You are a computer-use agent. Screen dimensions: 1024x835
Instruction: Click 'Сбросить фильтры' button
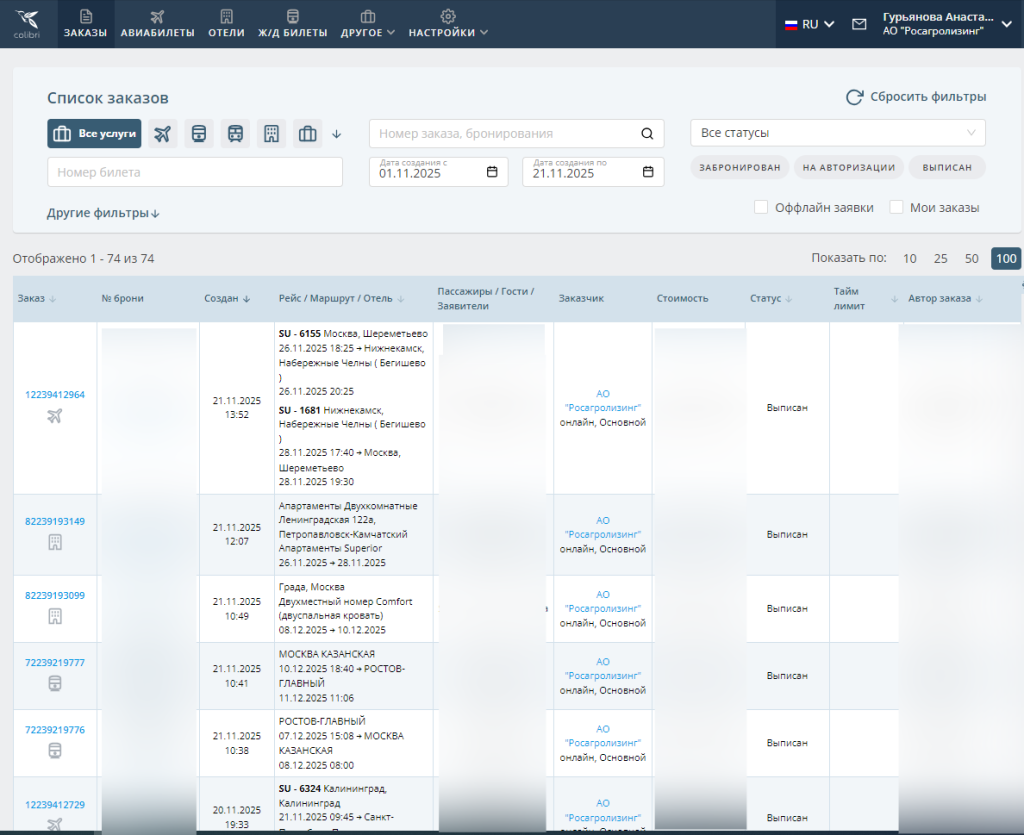click(x=916, y=97)
